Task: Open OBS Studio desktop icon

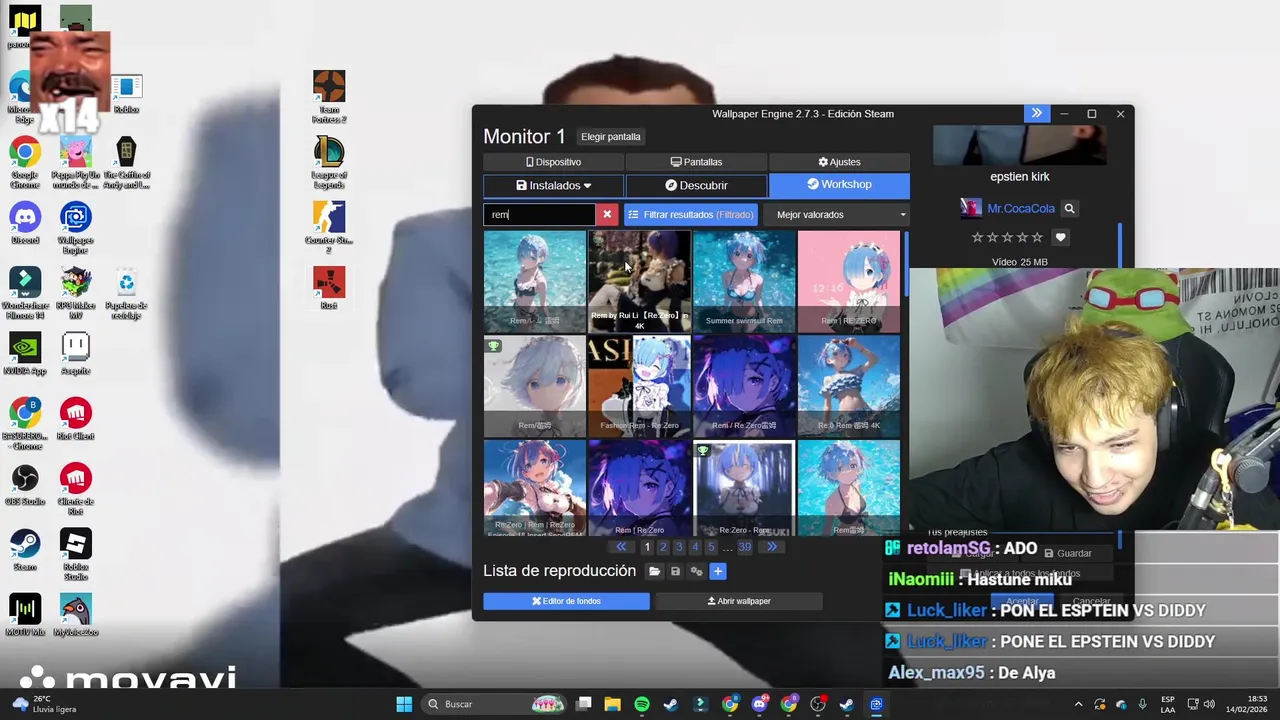Action: click(x=25, y=483)
